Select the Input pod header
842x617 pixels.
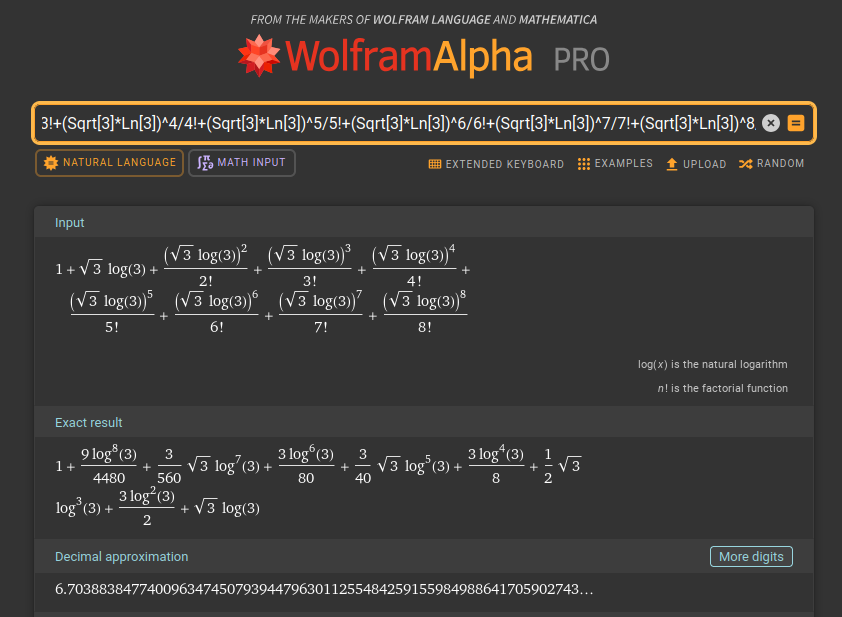(x=70, y=223)
